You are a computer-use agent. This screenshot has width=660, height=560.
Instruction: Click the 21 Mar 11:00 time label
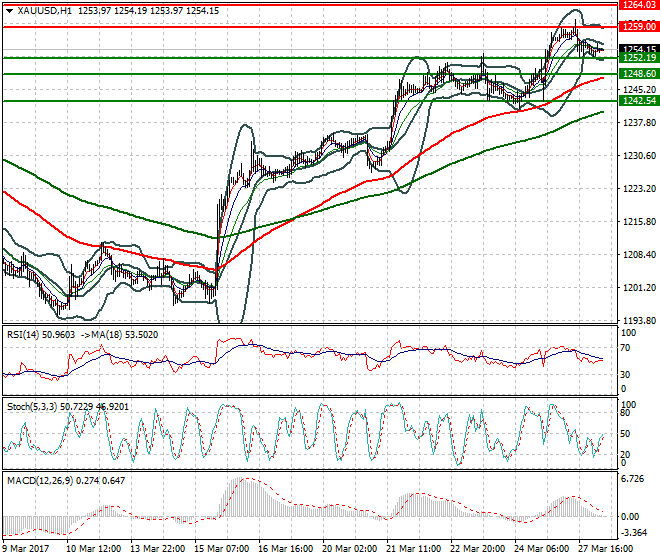click(x=414, y=549)
